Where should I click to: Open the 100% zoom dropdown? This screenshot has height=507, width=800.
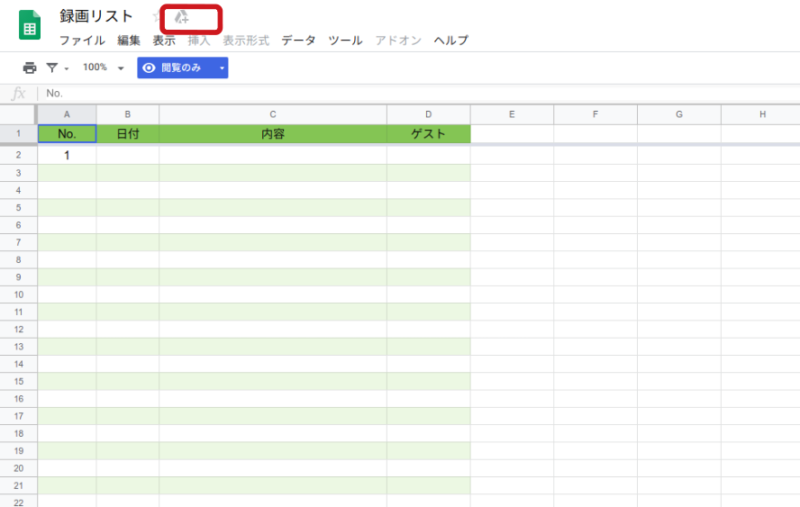[x=104, y=67]
